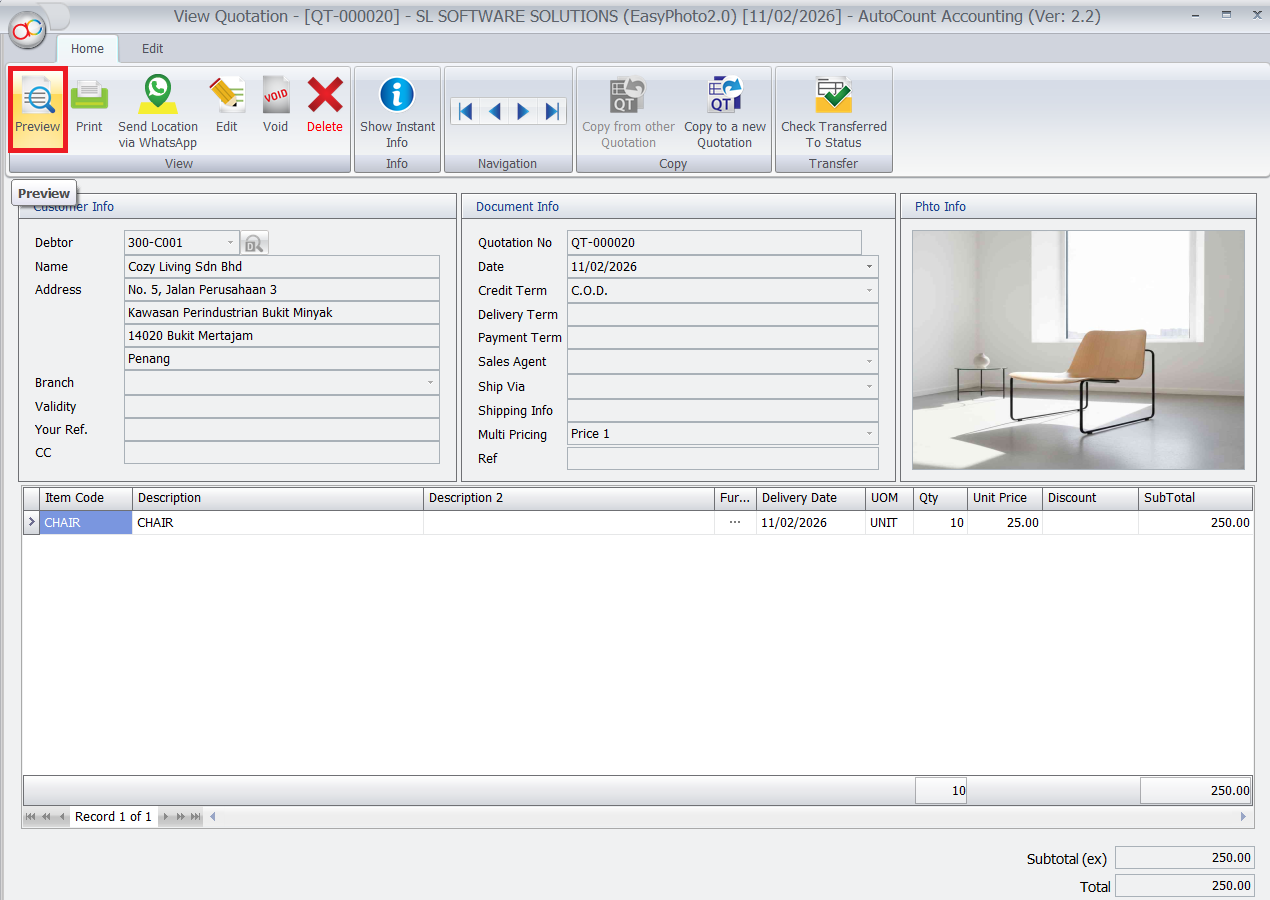Navigate to the last quotation record

click(552, 111)
